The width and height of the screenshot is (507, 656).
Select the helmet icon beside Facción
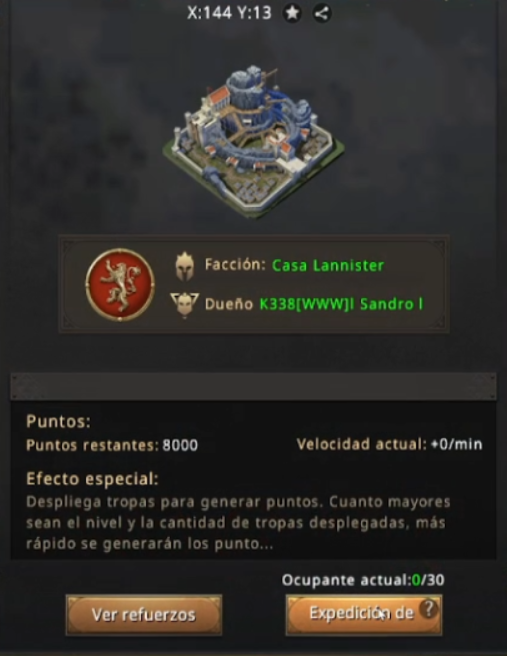tap(184, 266)
